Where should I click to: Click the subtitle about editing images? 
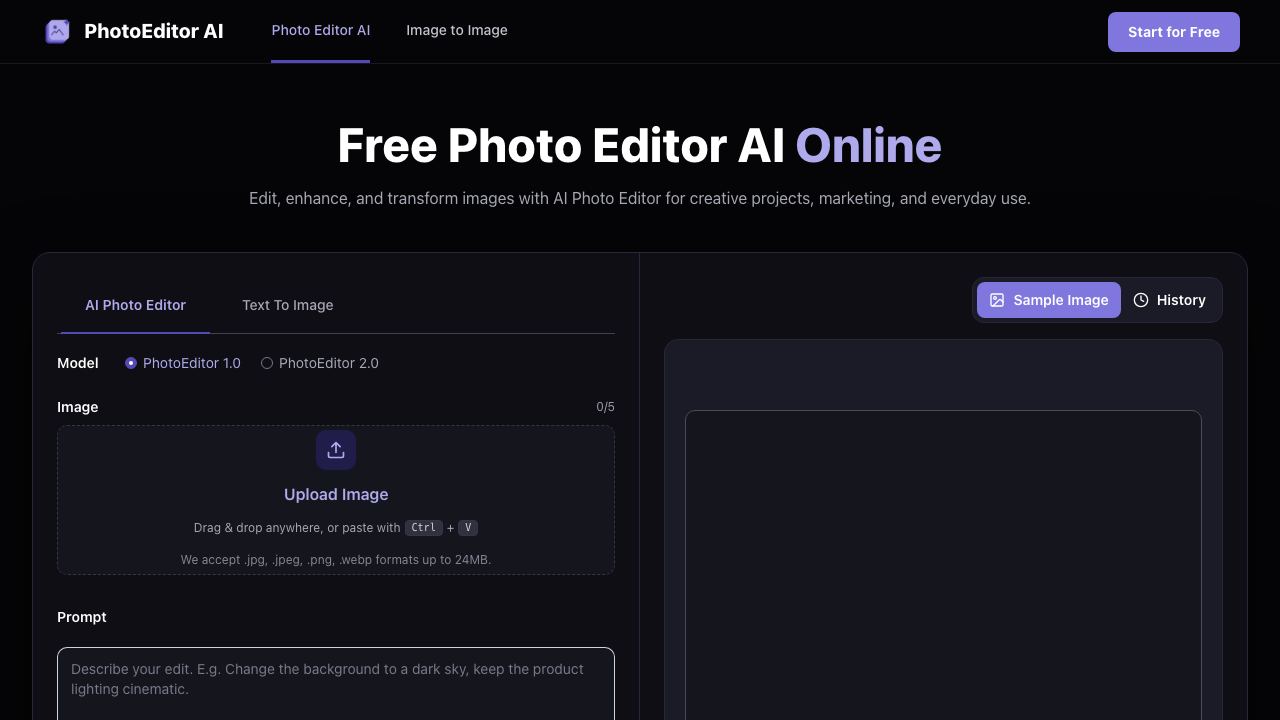point(640,198)
